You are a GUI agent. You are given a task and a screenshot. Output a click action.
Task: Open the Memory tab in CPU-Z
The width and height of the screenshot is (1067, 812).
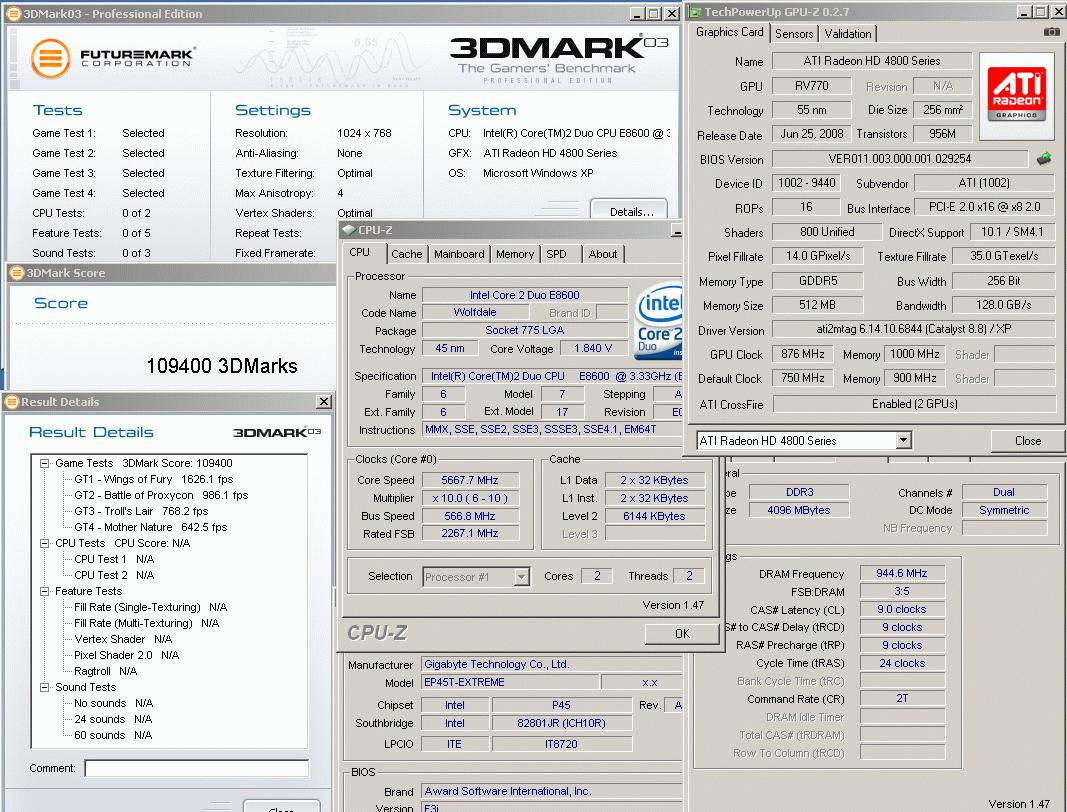[x=515, y=254]
